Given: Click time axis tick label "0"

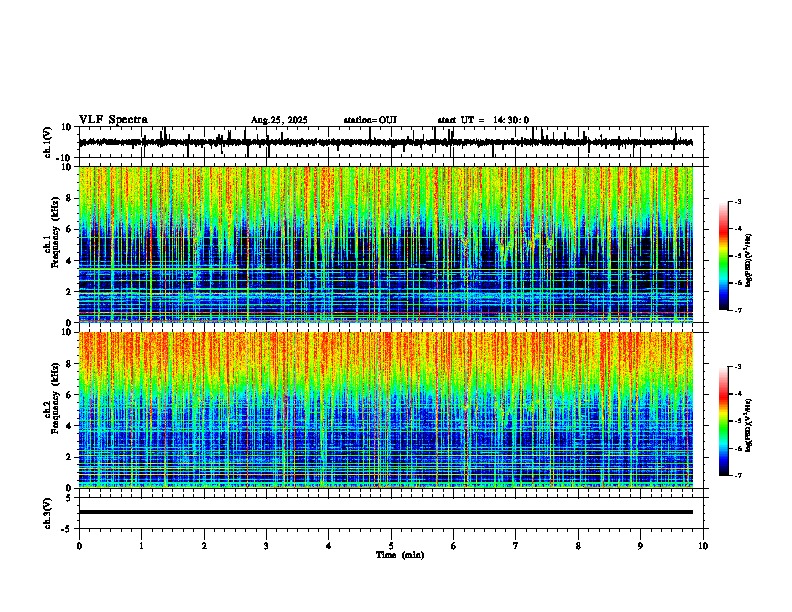Looking at the screenshot, I should 79,546.
